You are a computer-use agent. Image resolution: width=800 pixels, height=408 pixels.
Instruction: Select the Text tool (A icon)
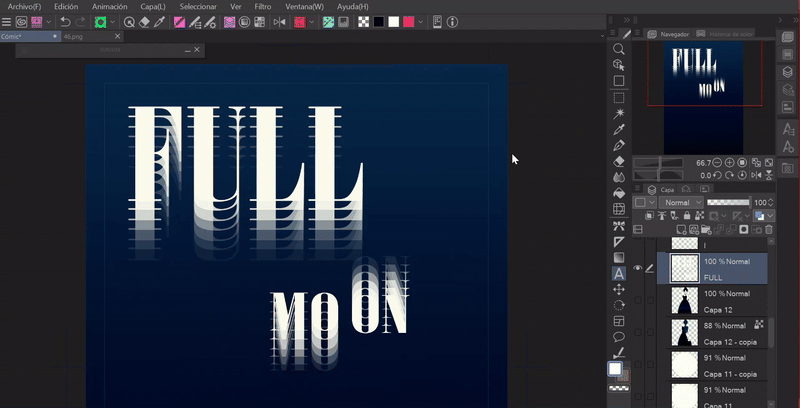(x=618, y=273)
